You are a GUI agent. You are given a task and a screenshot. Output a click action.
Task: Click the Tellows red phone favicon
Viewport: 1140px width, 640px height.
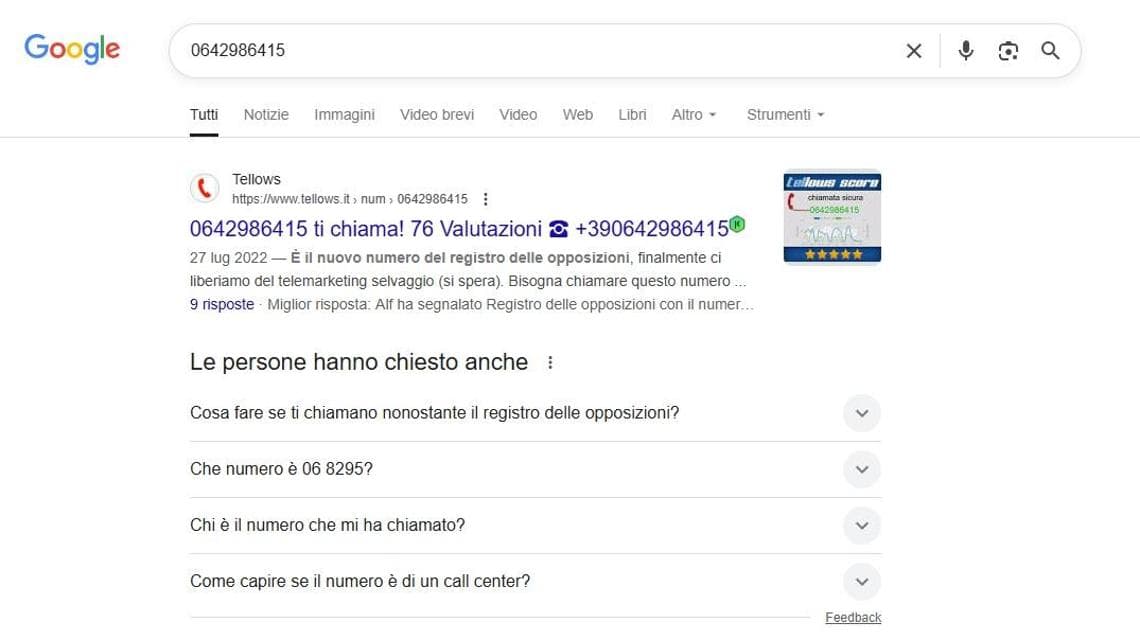coord(204,188)
